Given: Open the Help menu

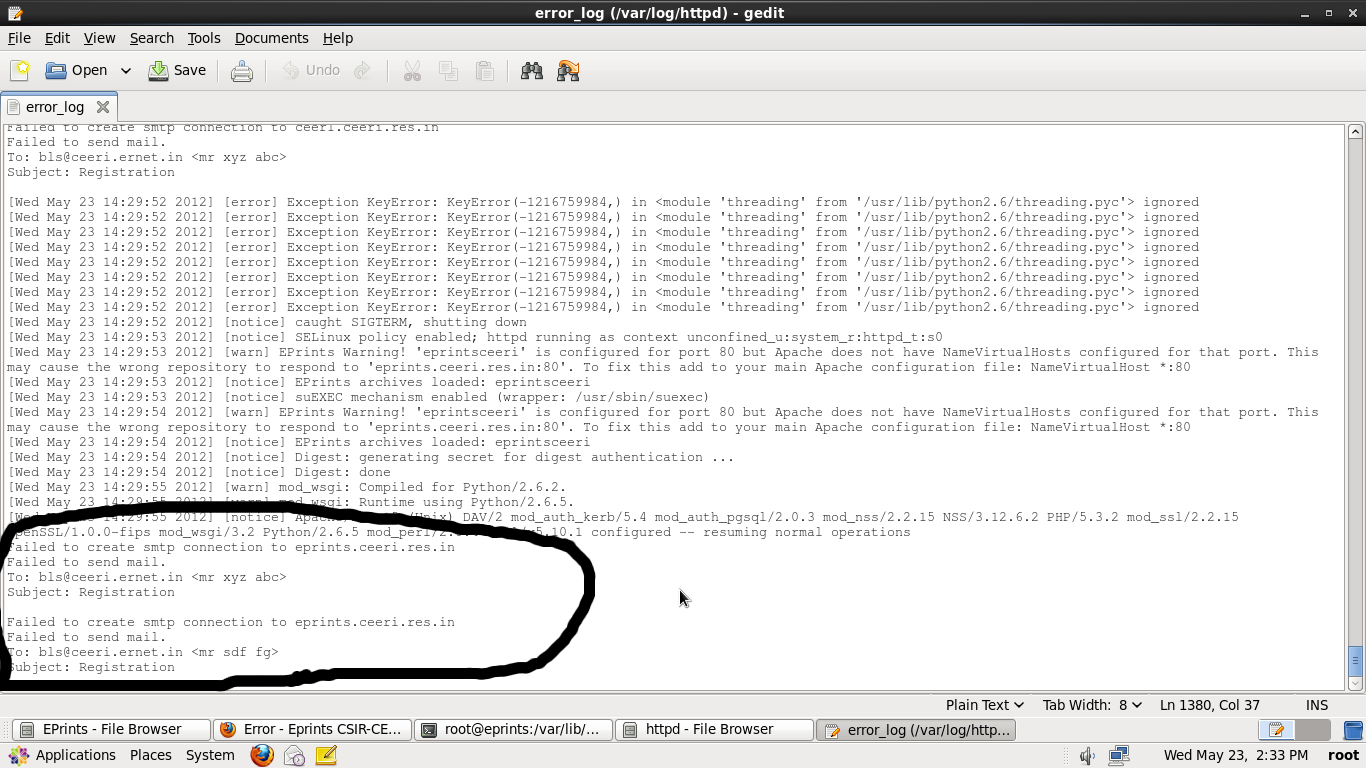Looking at the screenshot, I should (338, 38).
